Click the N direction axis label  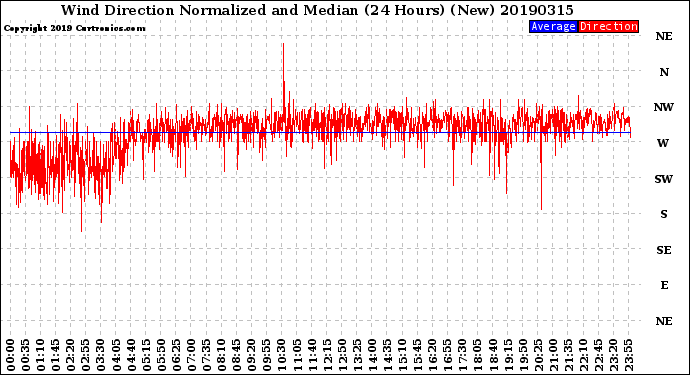(x=664, y=72)
